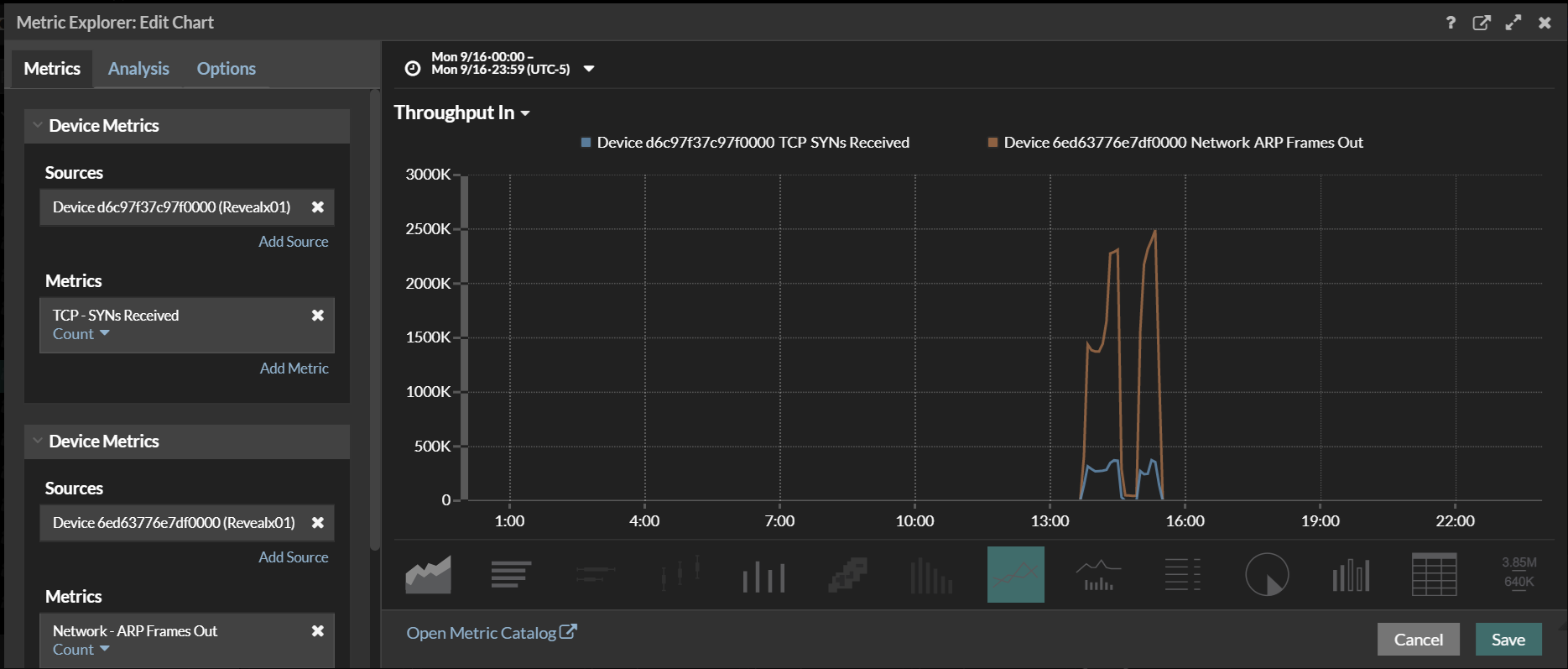
Task: Switch to the Analysis tab
Action: [x=138, y=69]
